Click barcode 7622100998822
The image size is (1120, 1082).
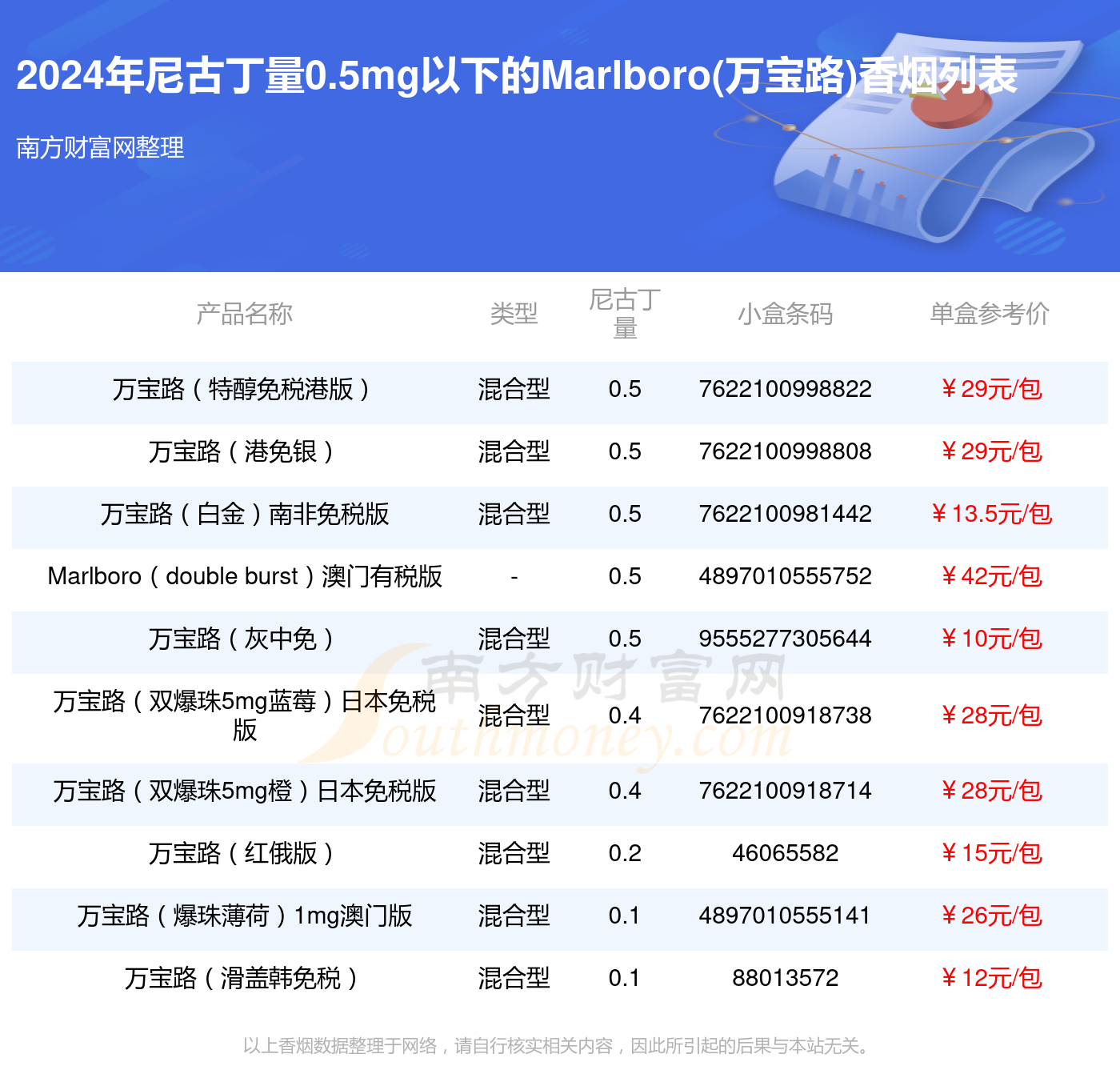click(x=785, y=390)
